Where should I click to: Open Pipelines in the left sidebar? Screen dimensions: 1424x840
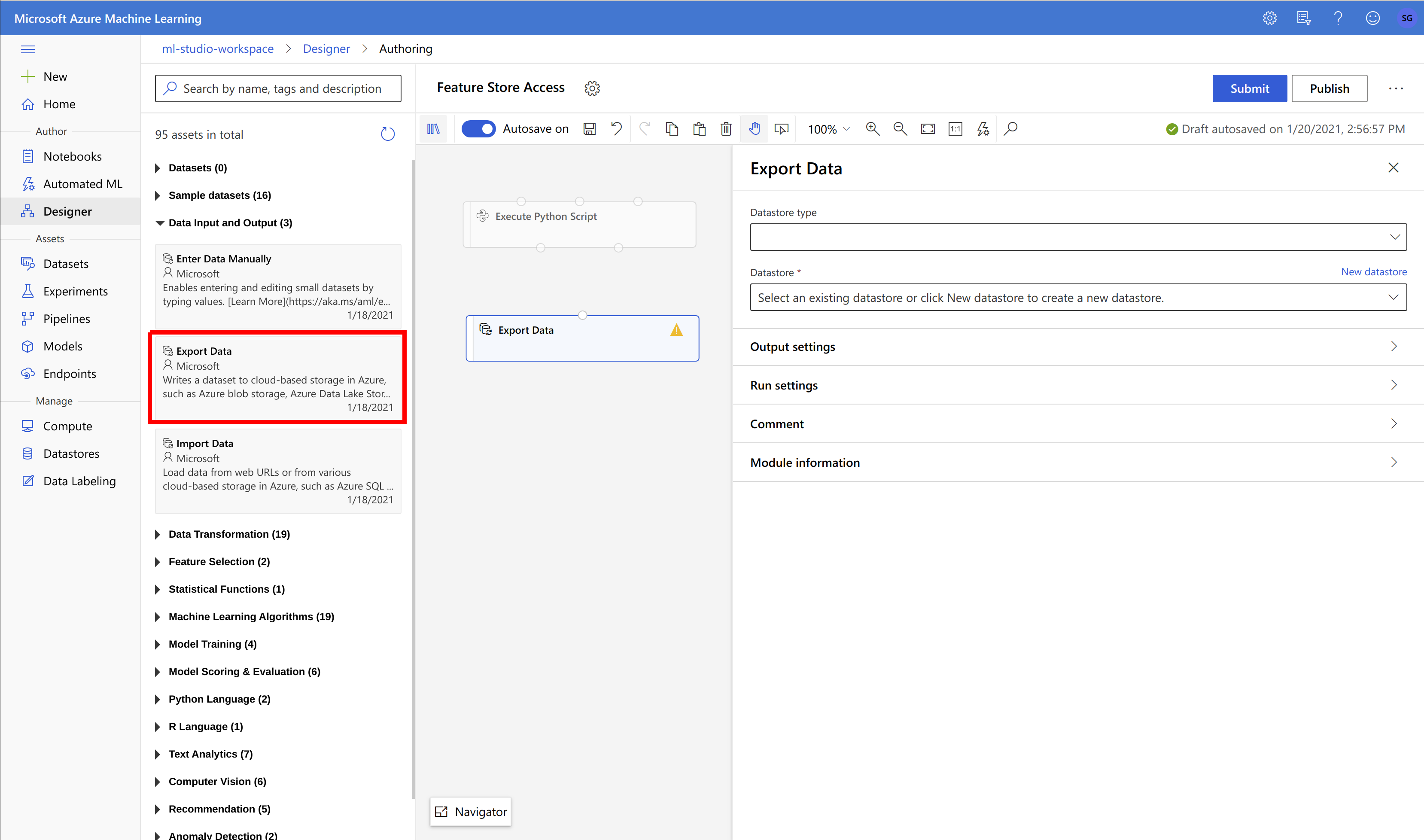[x=66, y=319]
